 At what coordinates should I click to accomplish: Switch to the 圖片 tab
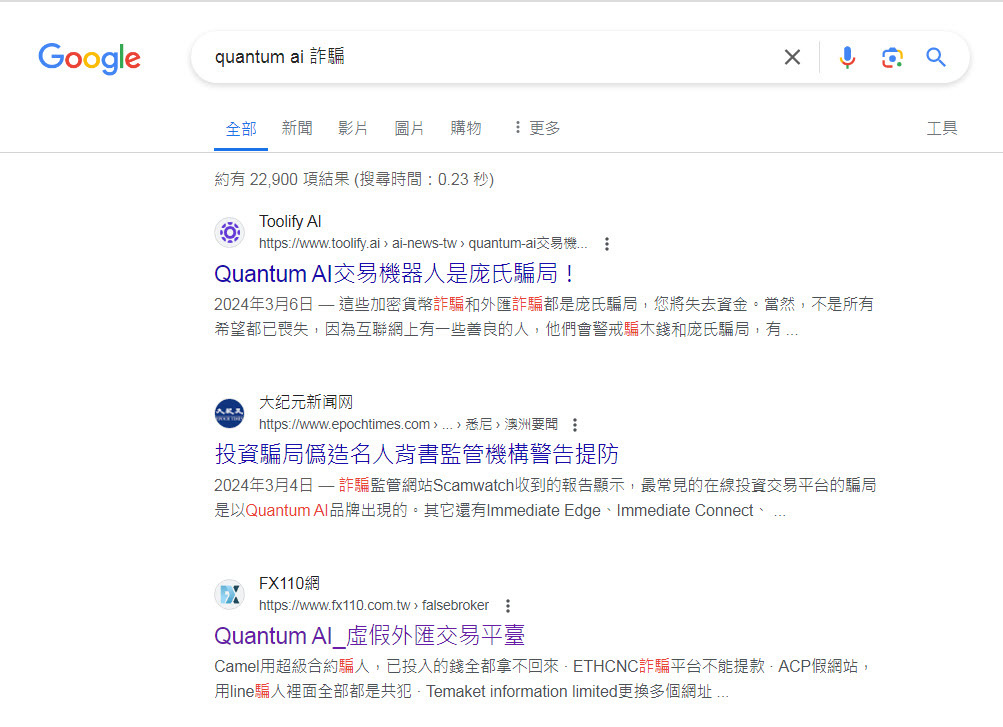pyautogui.click(x=409, y=129)
